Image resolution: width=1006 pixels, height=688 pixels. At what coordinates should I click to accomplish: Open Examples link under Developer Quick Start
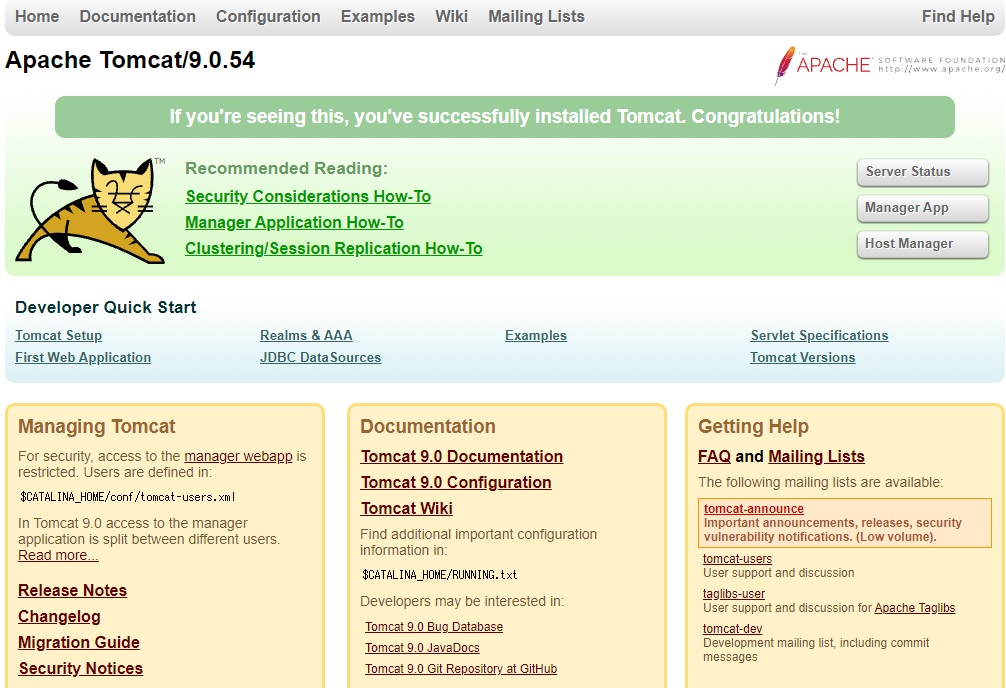coord(536,336)
